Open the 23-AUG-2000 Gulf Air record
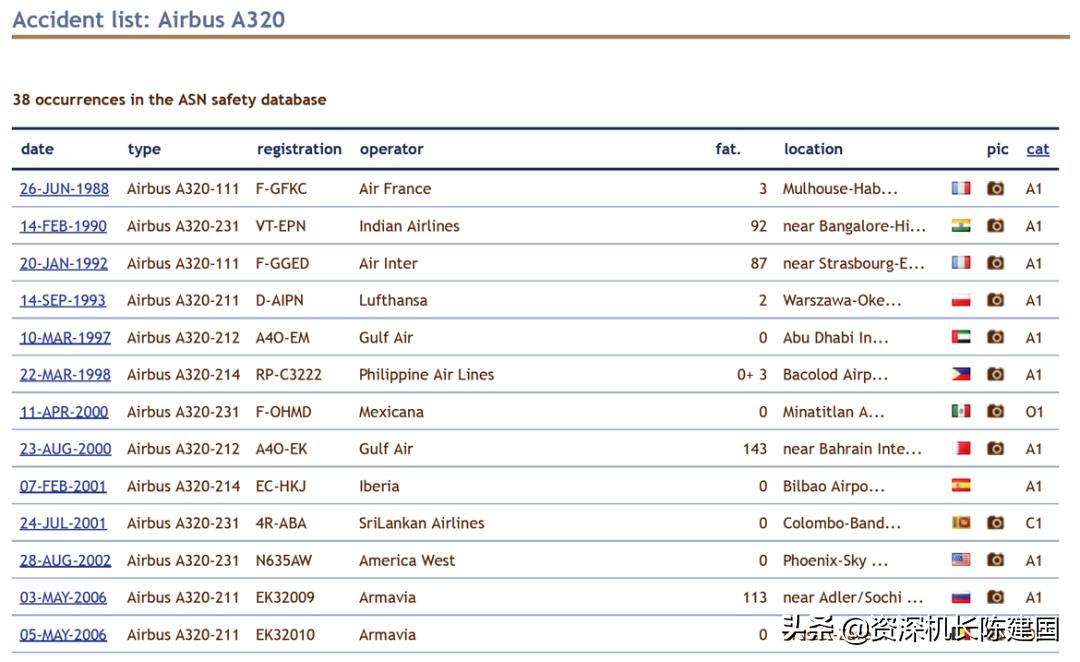Viewport: 1080px width, 662px height. point(65,449)
